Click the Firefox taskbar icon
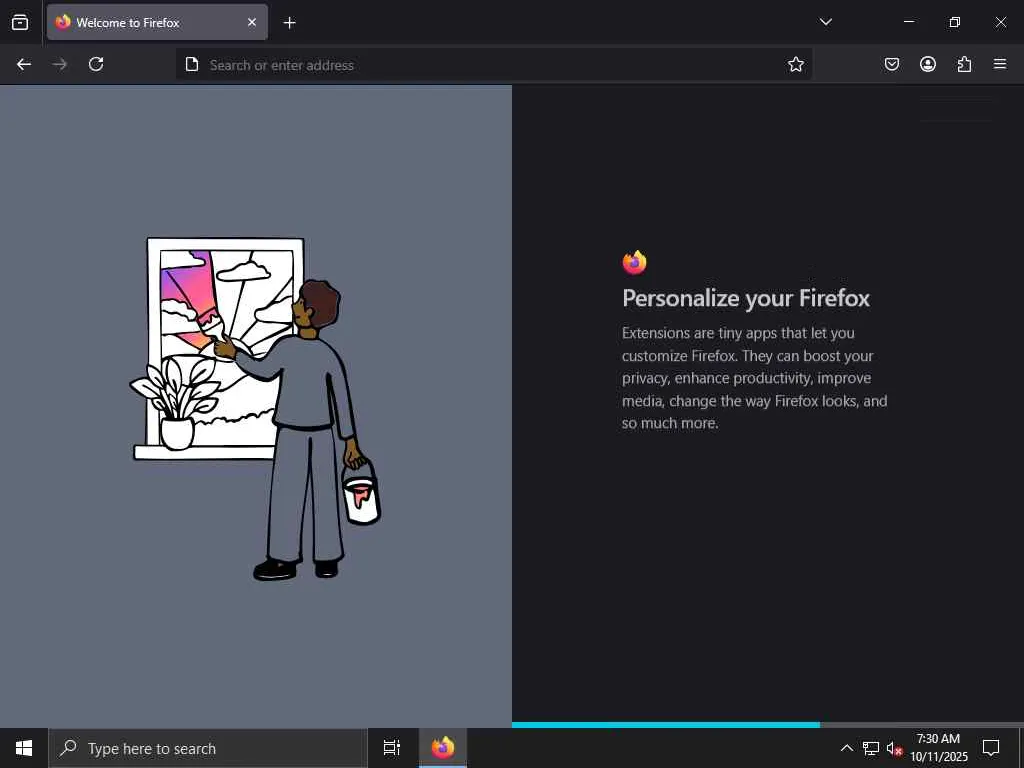1024x768 pixels. tap(443, 748)
